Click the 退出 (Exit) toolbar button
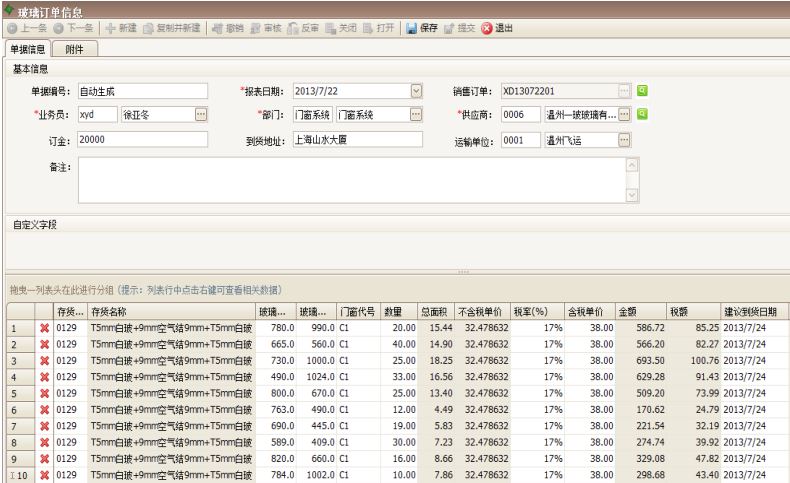This screenshot has height=483, width=790. [x=497, y=28]
